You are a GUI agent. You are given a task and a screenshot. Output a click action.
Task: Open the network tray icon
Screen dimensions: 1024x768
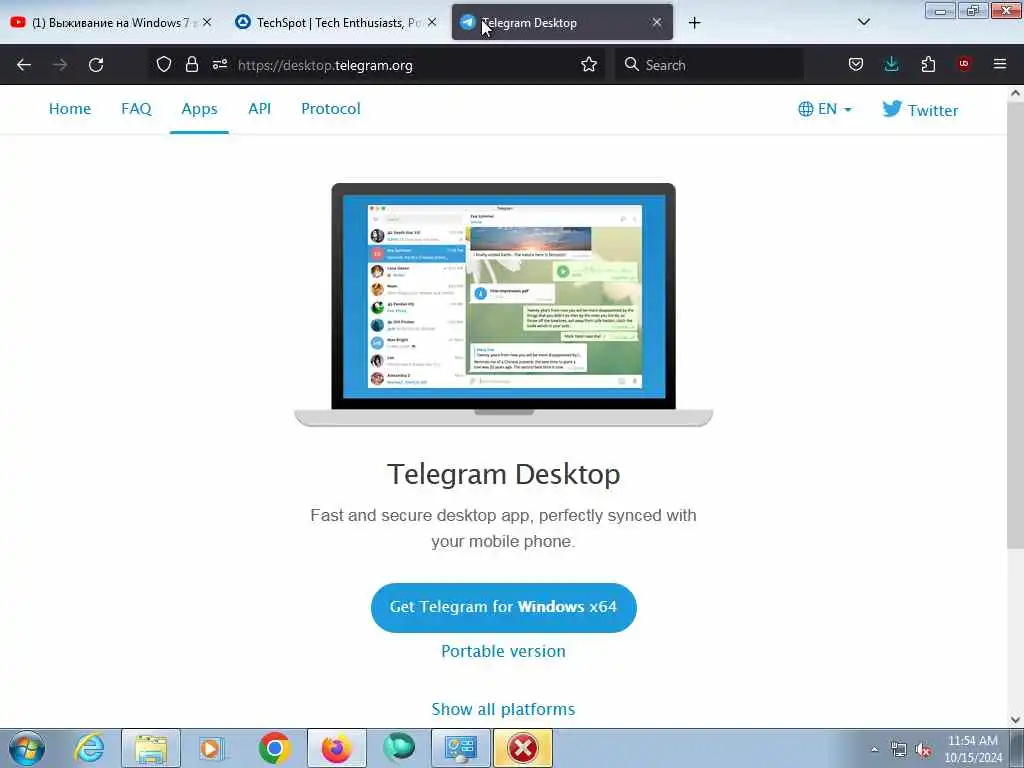(899, 750)
